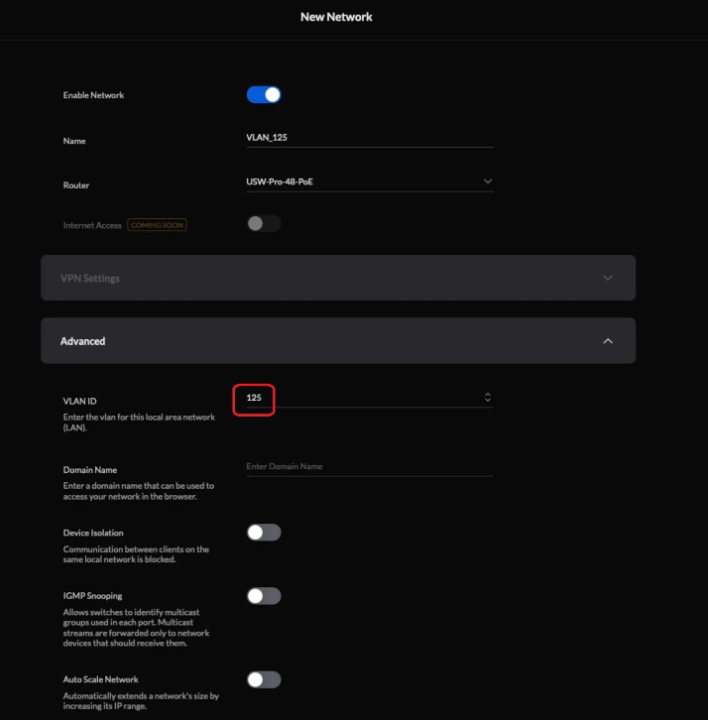Viewport: 708px width, 720px height.
Task: Enable the Device Isolation switch
Action: click(x=264, y=532)
